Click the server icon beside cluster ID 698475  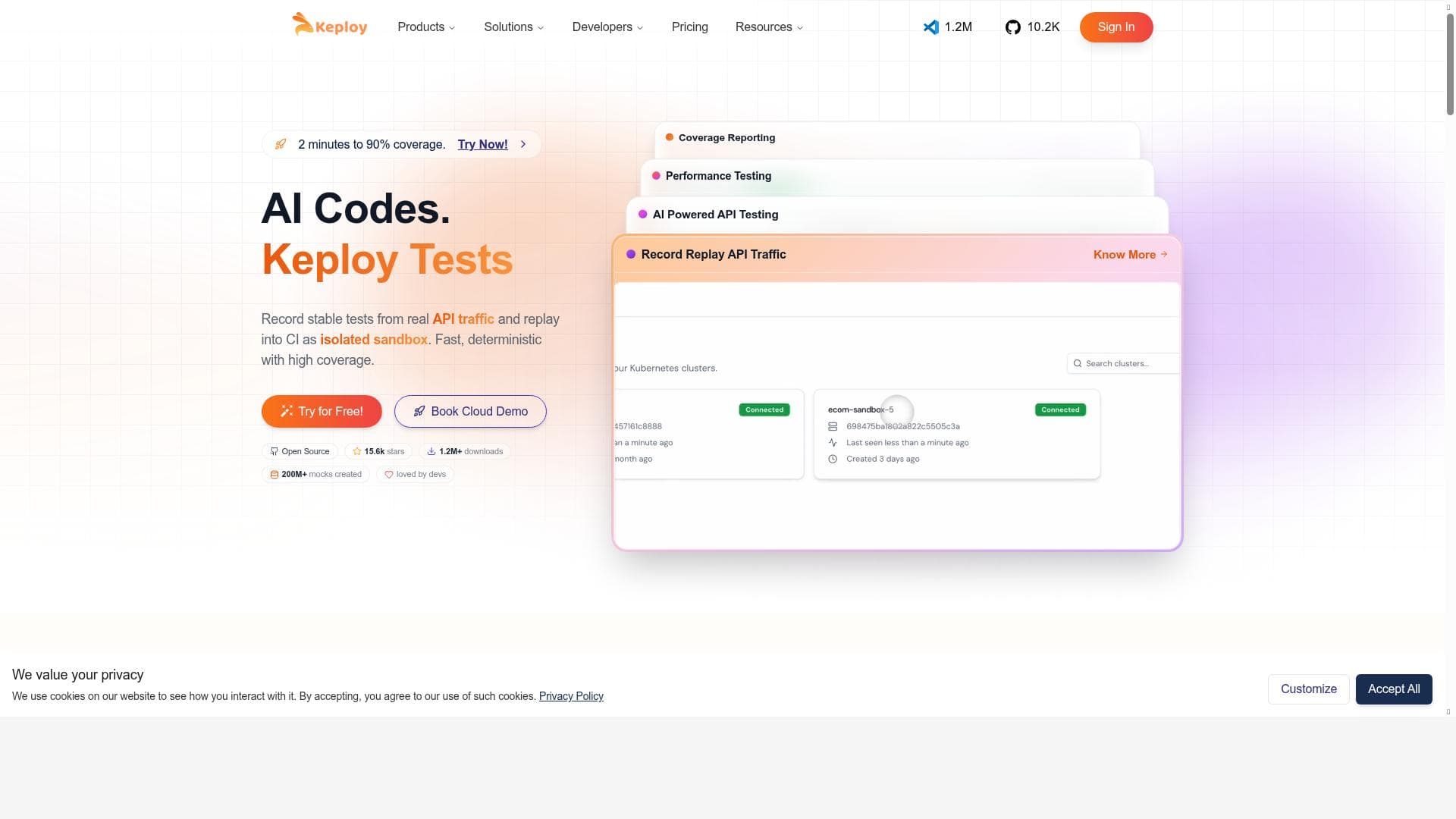pos(833,426)
